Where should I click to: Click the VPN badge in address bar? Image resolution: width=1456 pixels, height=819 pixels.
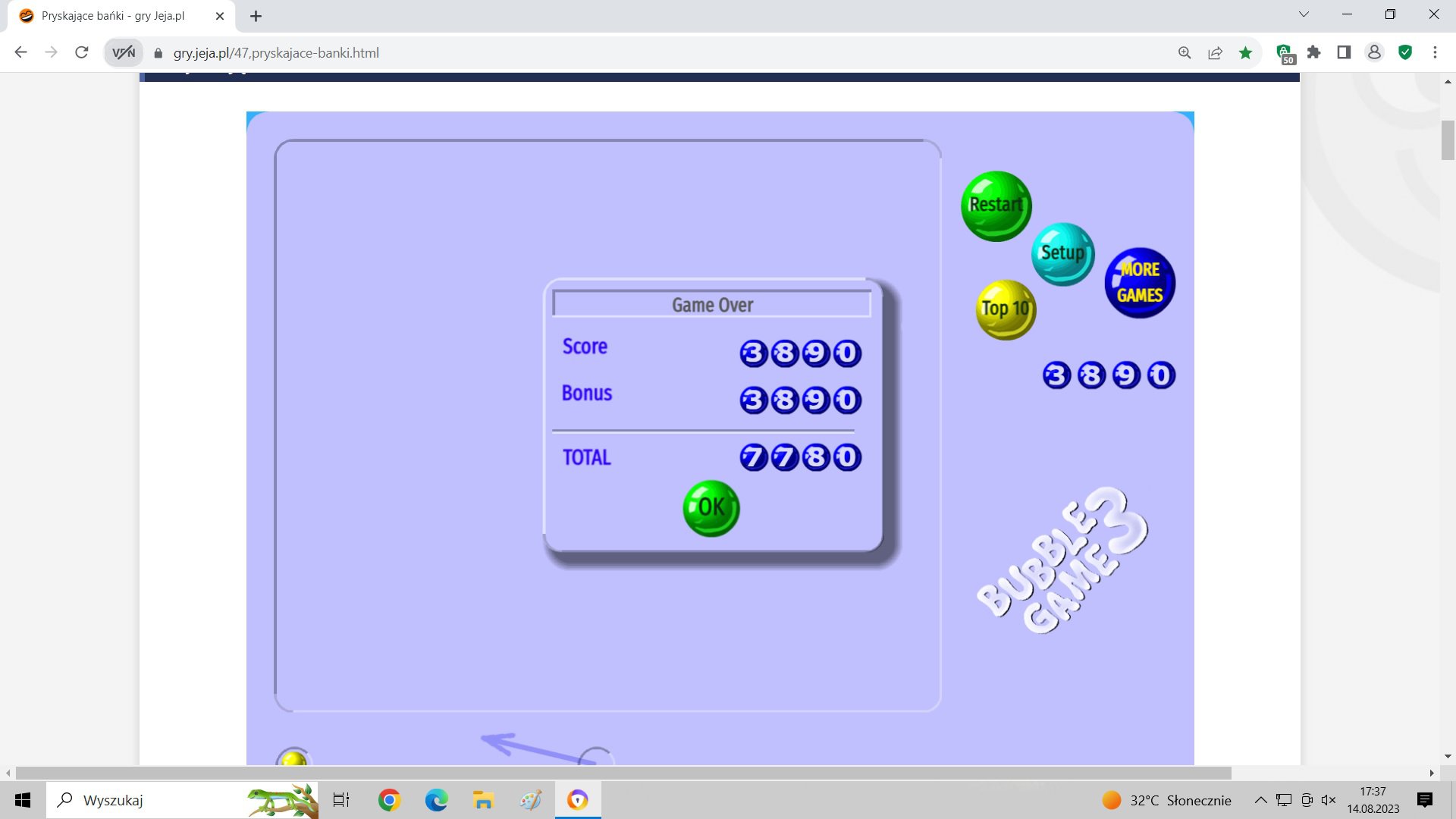tap(124, 52)
